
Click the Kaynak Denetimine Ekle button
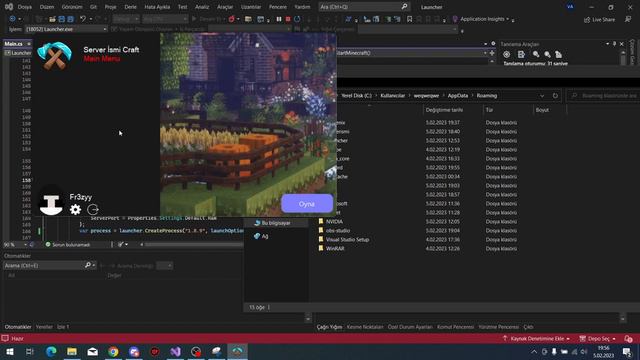[536, 339]
